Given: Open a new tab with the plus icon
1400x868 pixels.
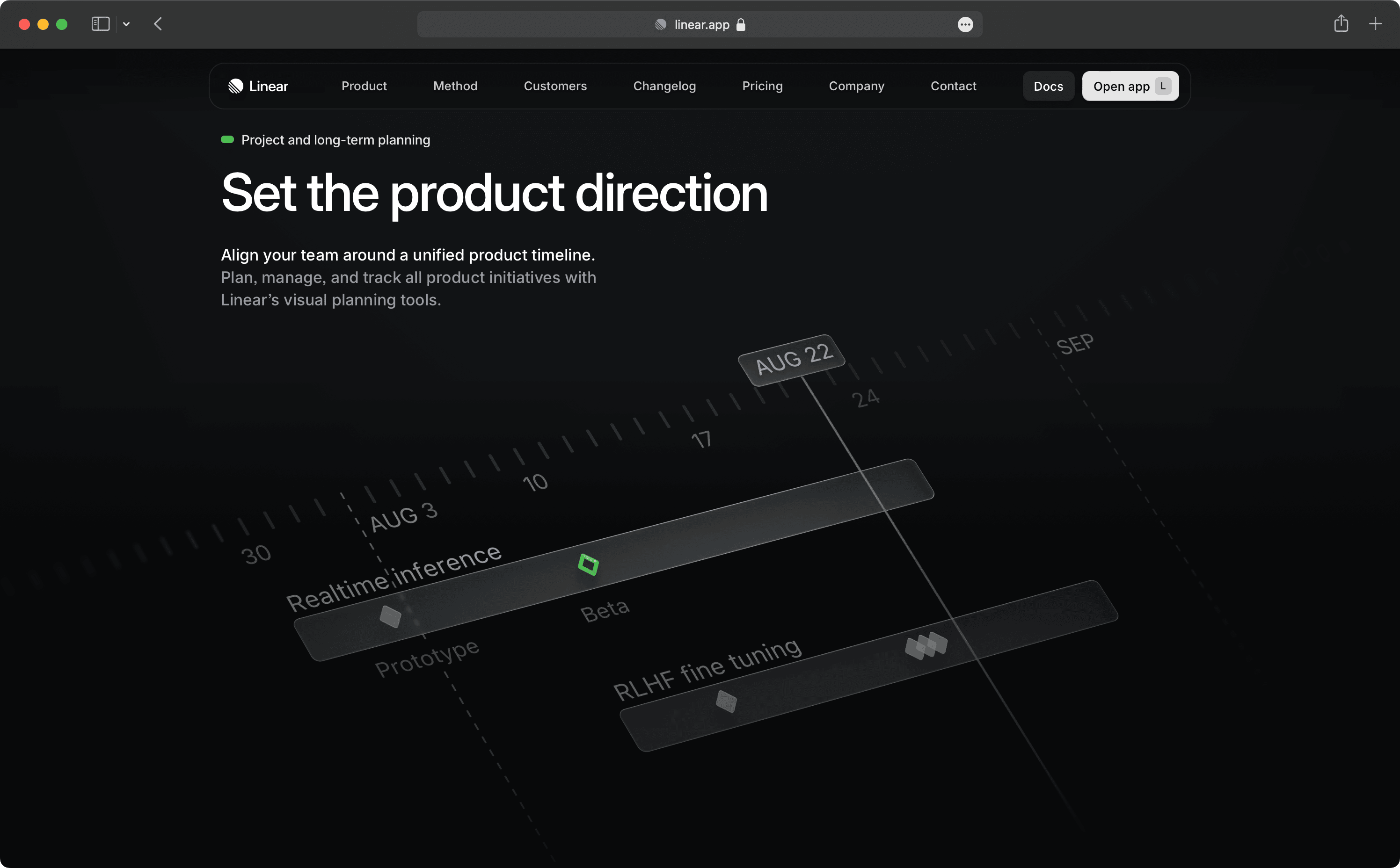Looking at the screenshot, I should point(1376,24).
